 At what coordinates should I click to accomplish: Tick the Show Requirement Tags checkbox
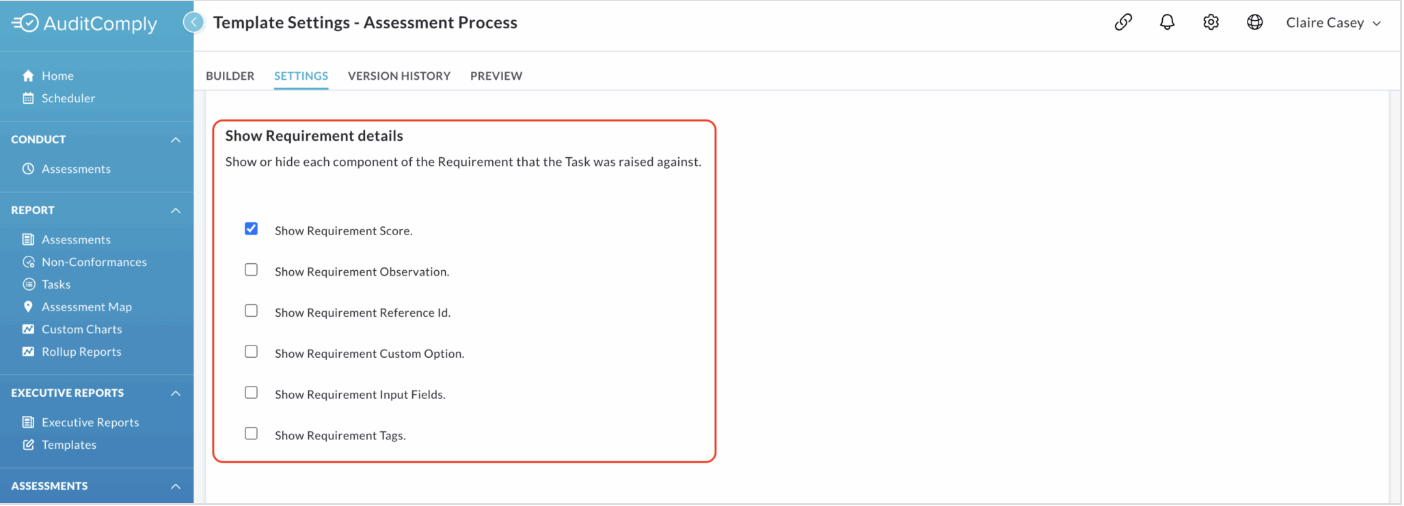click(251, 434)
